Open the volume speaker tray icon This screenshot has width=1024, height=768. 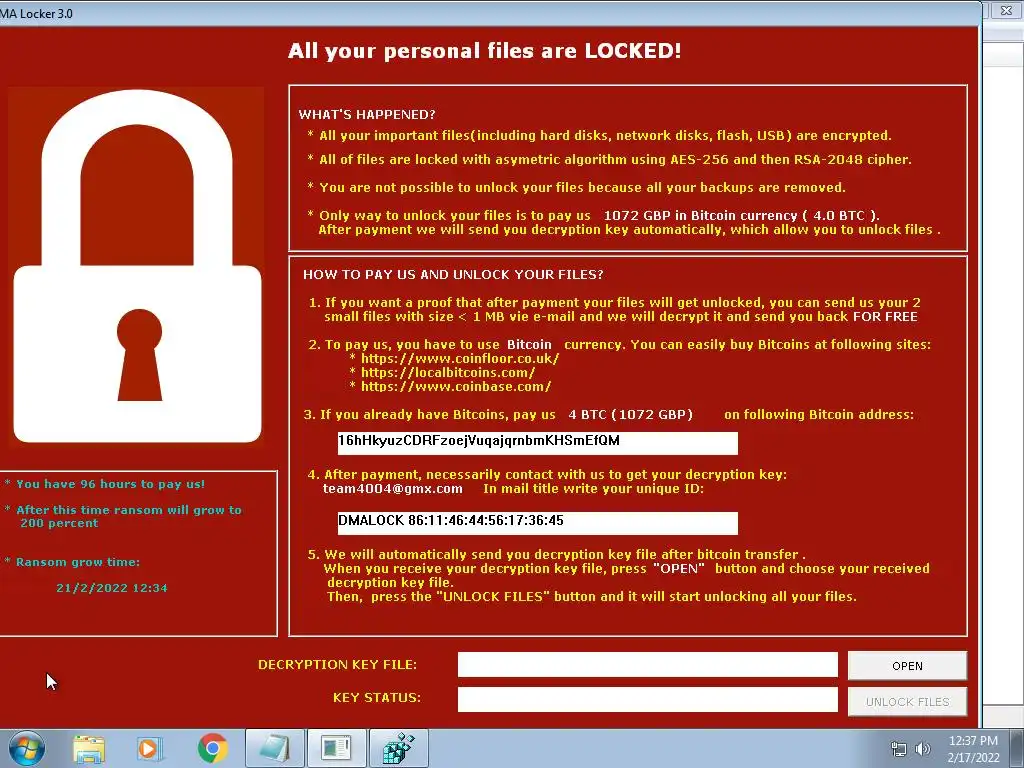tap(922, 749)
